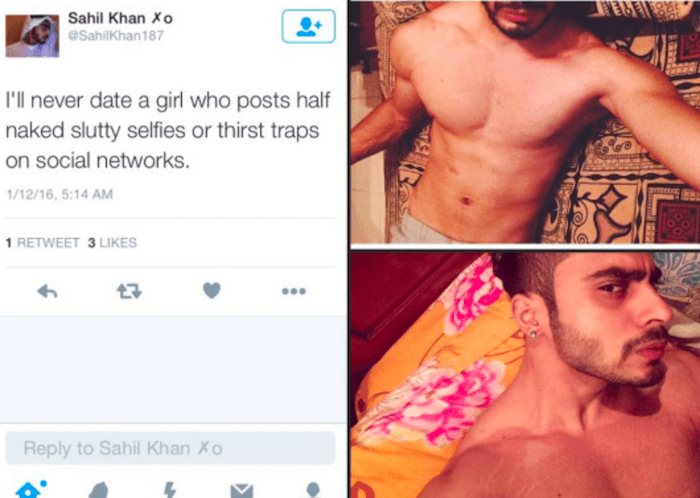The image size is (700, 498).
Task: Click the 1/12/16 5:14 AM timestamp
Action: [x=59, y=195]
